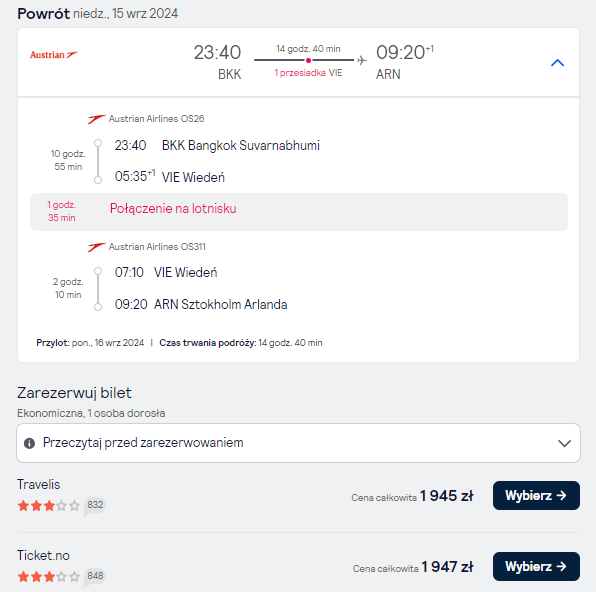Click the pink stopover dot on route line
Viewport: 596px width, 592px height.
[x=308, y=60]
